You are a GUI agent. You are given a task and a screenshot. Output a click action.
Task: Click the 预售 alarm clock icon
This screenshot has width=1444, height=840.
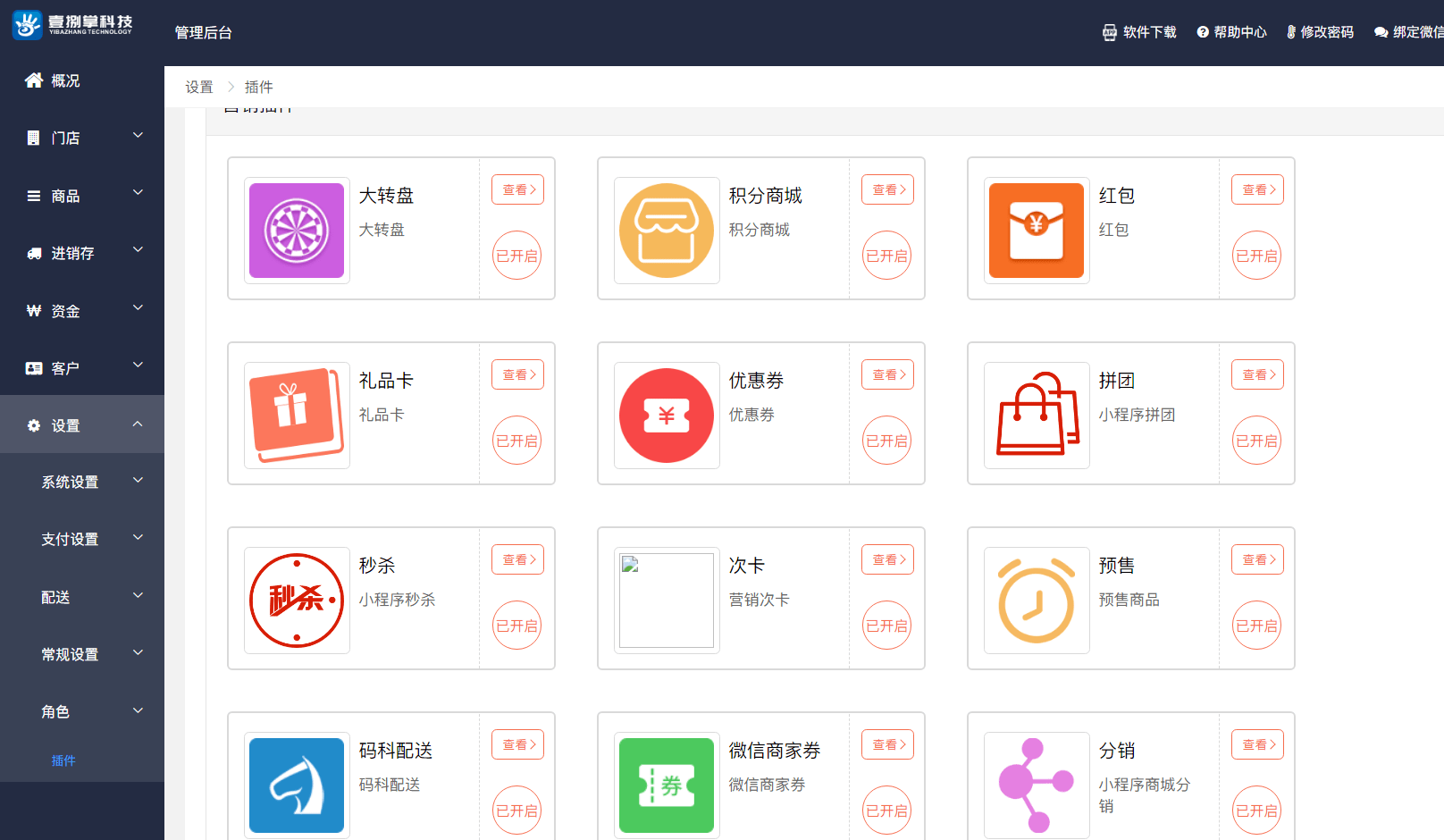1037,601
